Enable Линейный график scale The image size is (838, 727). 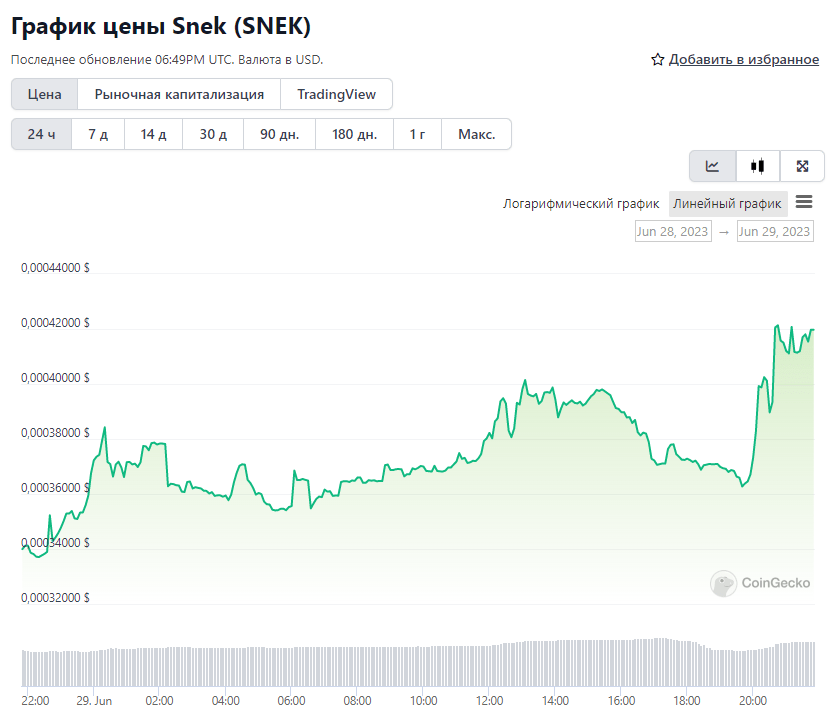(727, 204)
